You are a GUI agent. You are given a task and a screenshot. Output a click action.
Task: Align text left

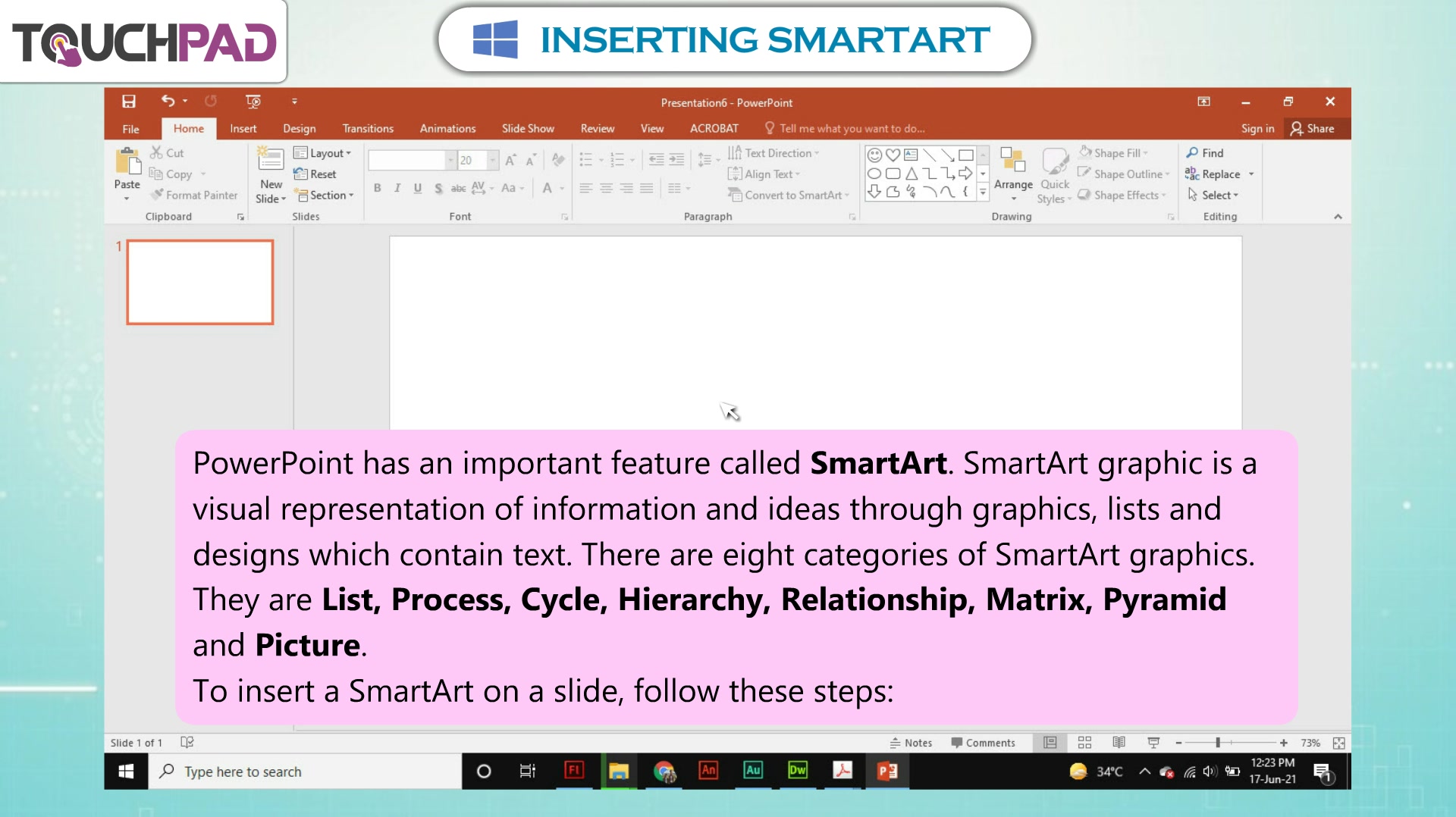(x=586, y=188)
